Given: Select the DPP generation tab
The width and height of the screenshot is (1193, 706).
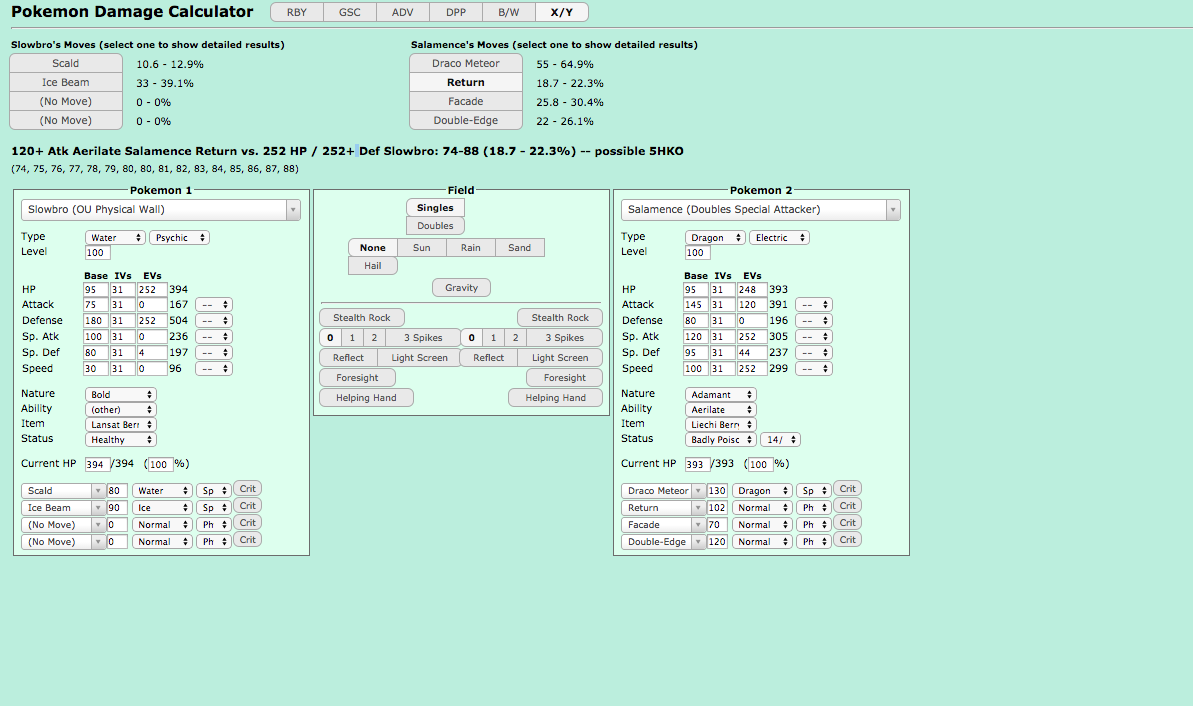Looking at the screenshot, I should tap(456, 12).
